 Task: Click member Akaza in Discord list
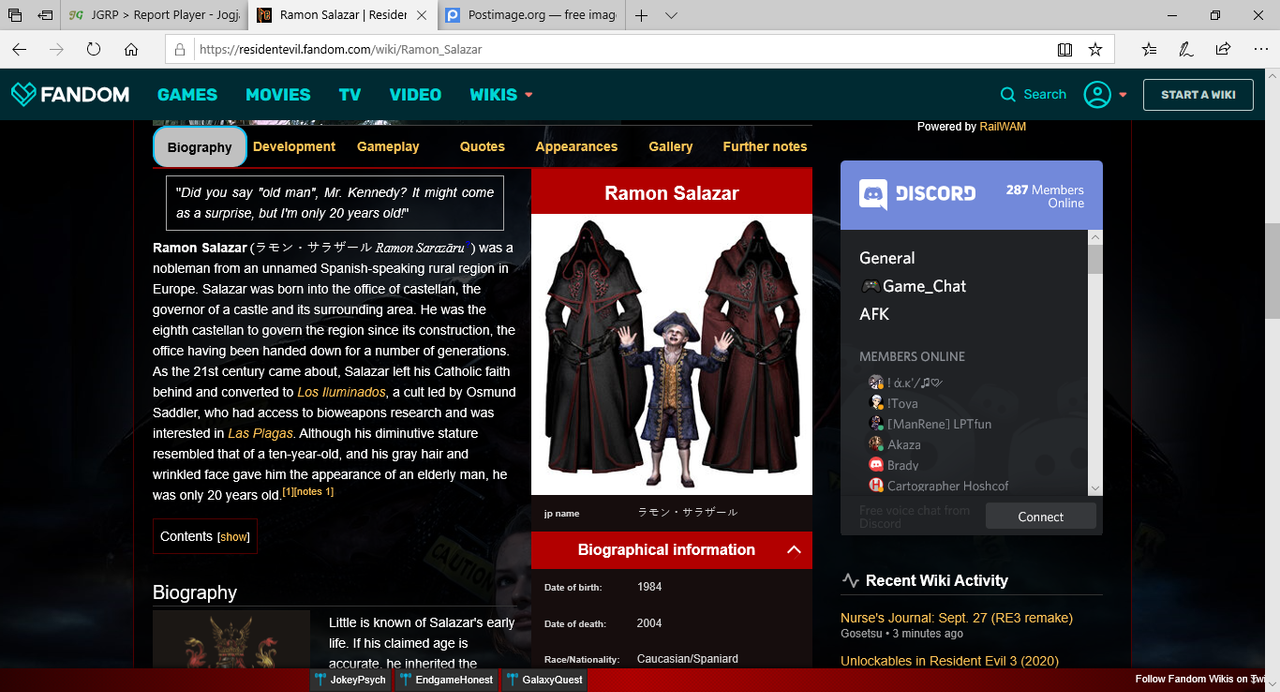(894, 444)
